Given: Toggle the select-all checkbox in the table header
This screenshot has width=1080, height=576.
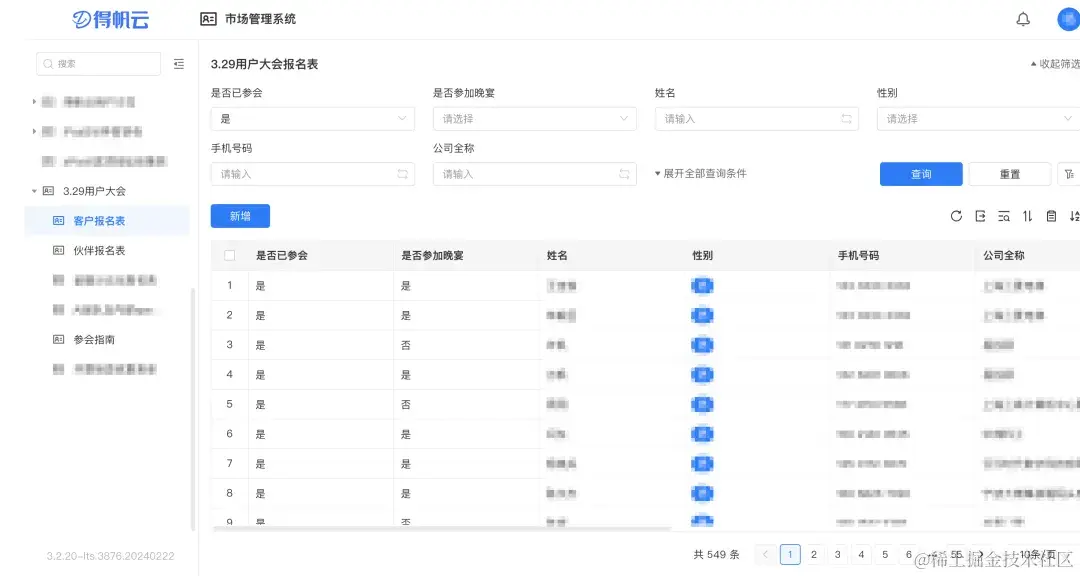Looking at the screenshot, I should (227, 255).
